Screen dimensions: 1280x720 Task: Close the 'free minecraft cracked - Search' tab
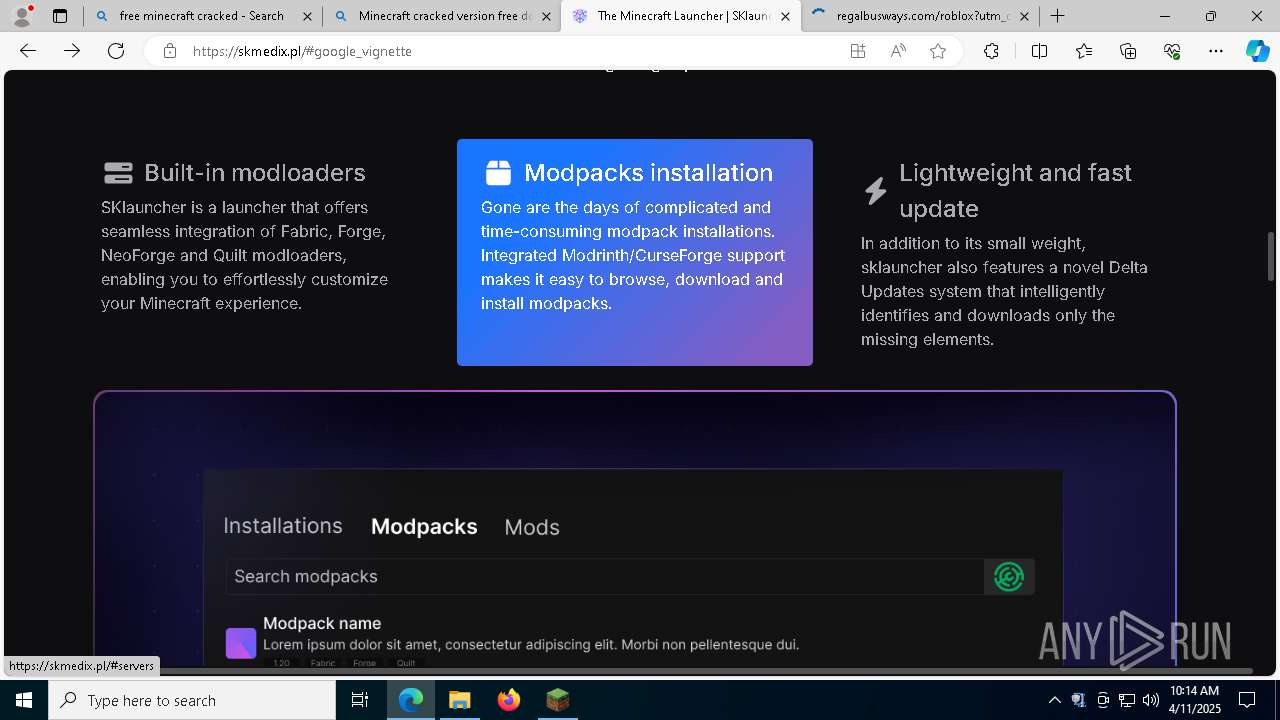[x=307, y=16]
